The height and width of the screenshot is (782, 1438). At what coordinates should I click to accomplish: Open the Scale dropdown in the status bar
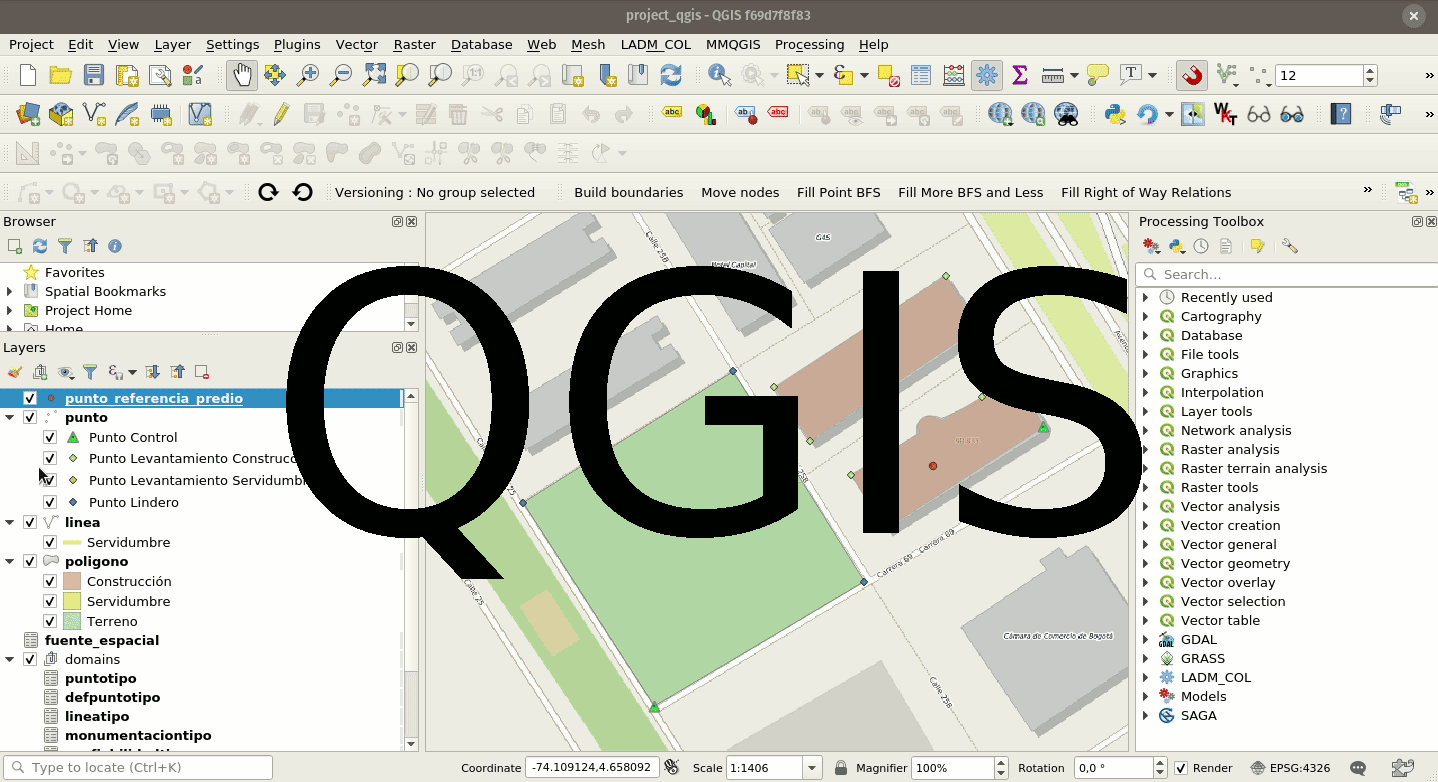[813, 768]
